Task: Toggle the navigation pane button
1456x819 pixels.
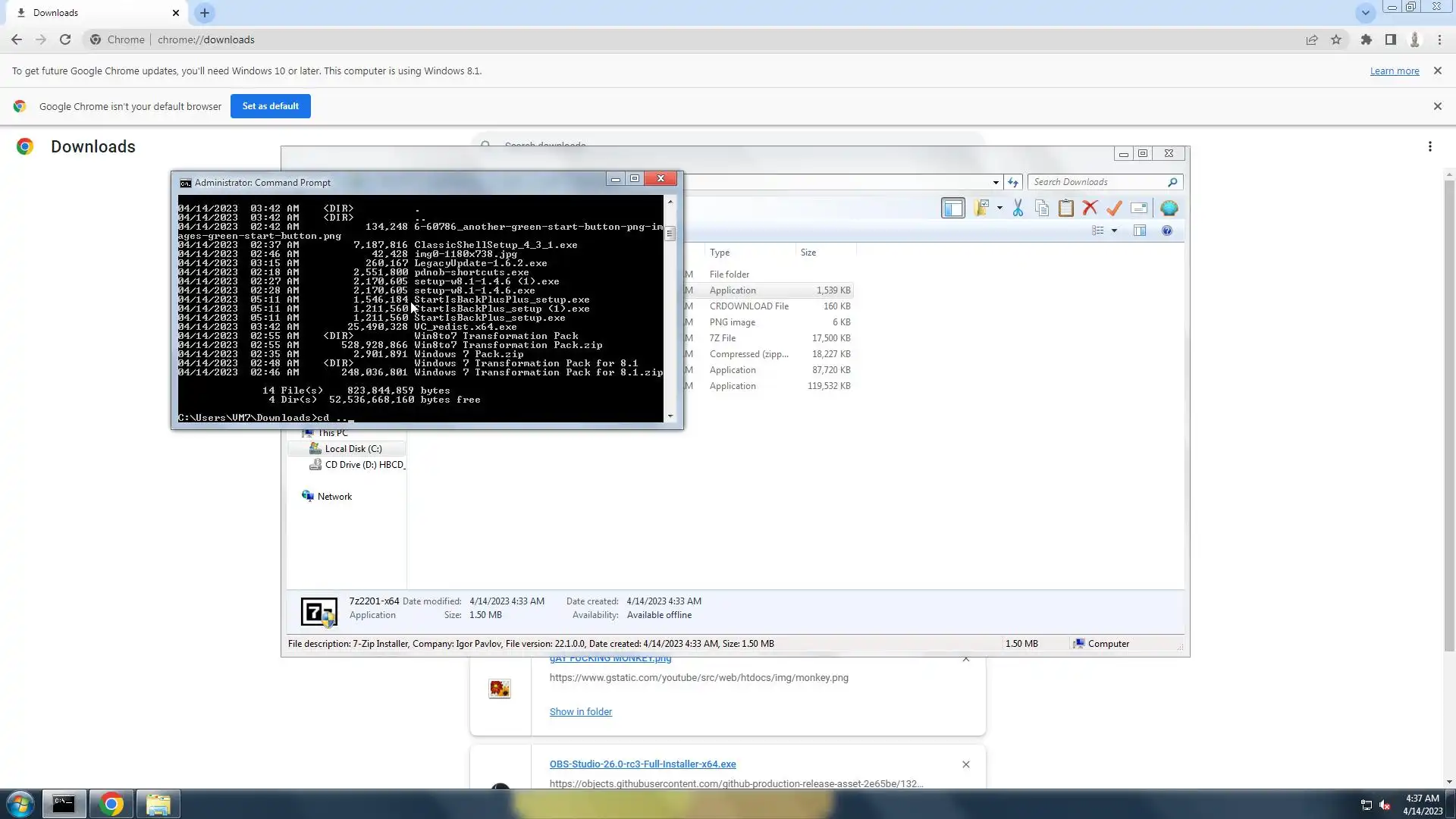Action: (x=952, y=208)
